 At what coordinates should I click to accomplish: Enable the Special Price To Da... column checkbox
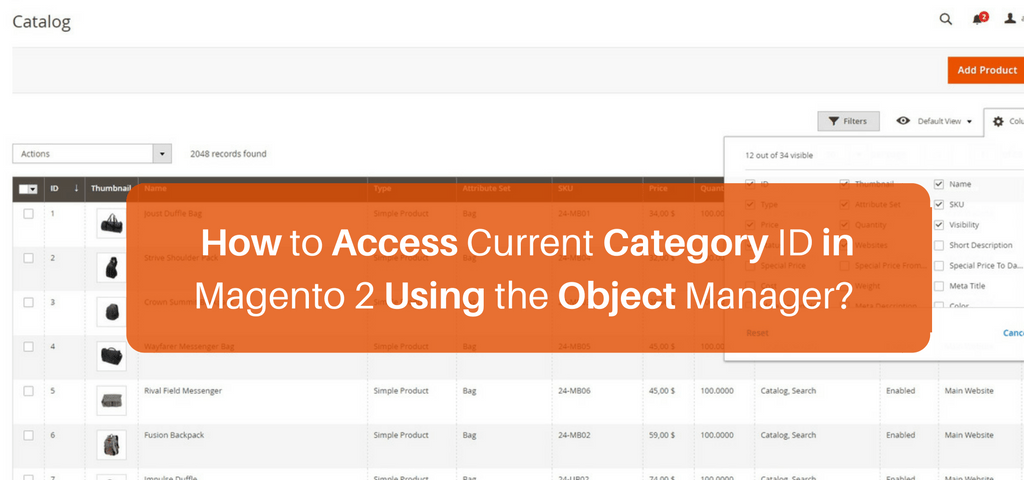point(938,266)
